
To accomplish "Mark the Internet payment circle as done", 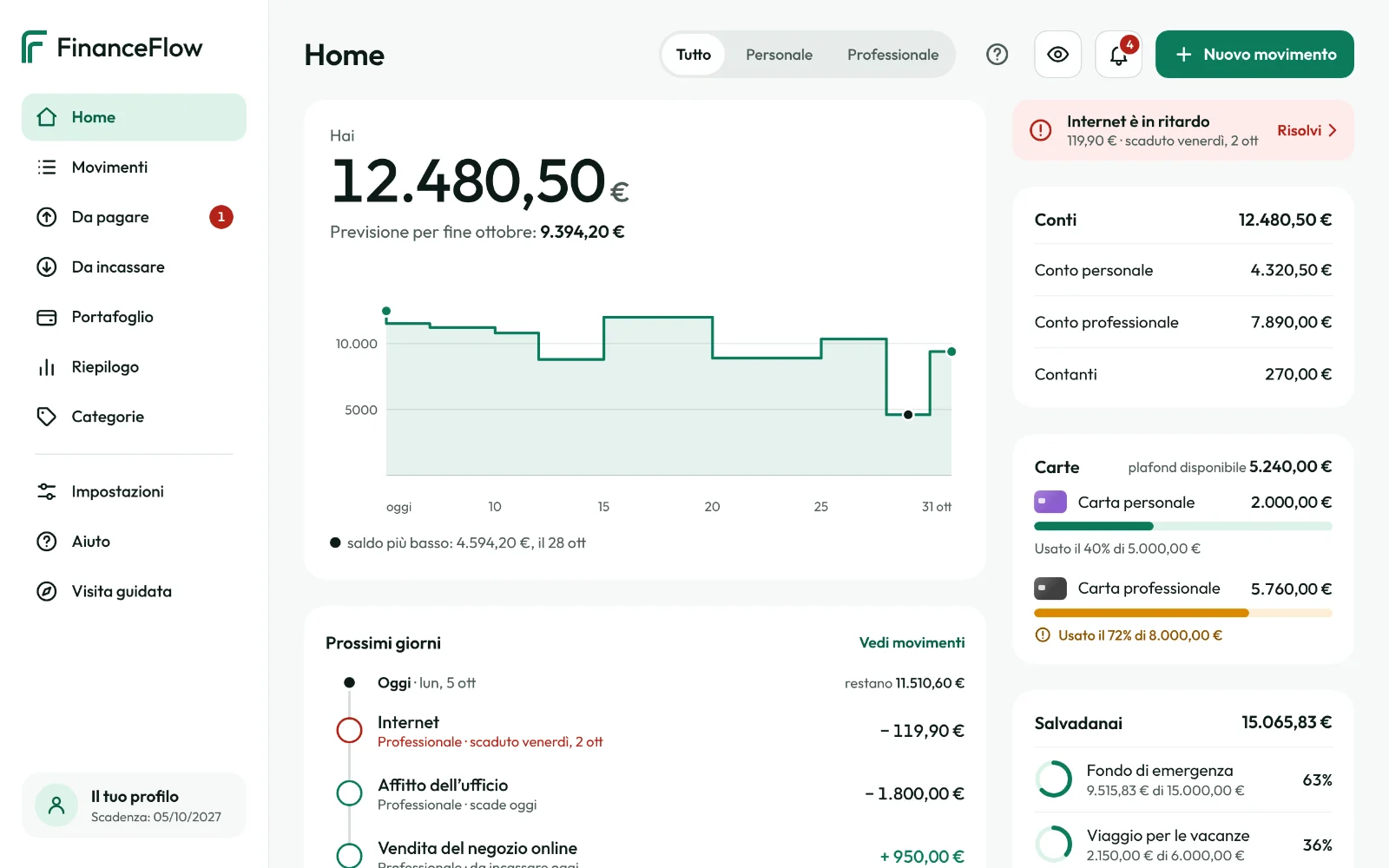I will click(x=349, y=730).
